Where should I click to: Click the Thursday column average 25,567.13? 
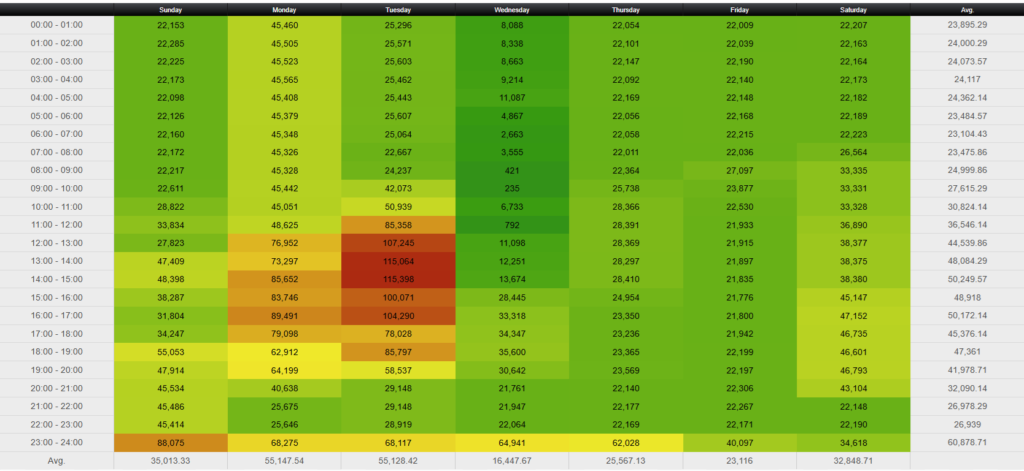(626, 461)
